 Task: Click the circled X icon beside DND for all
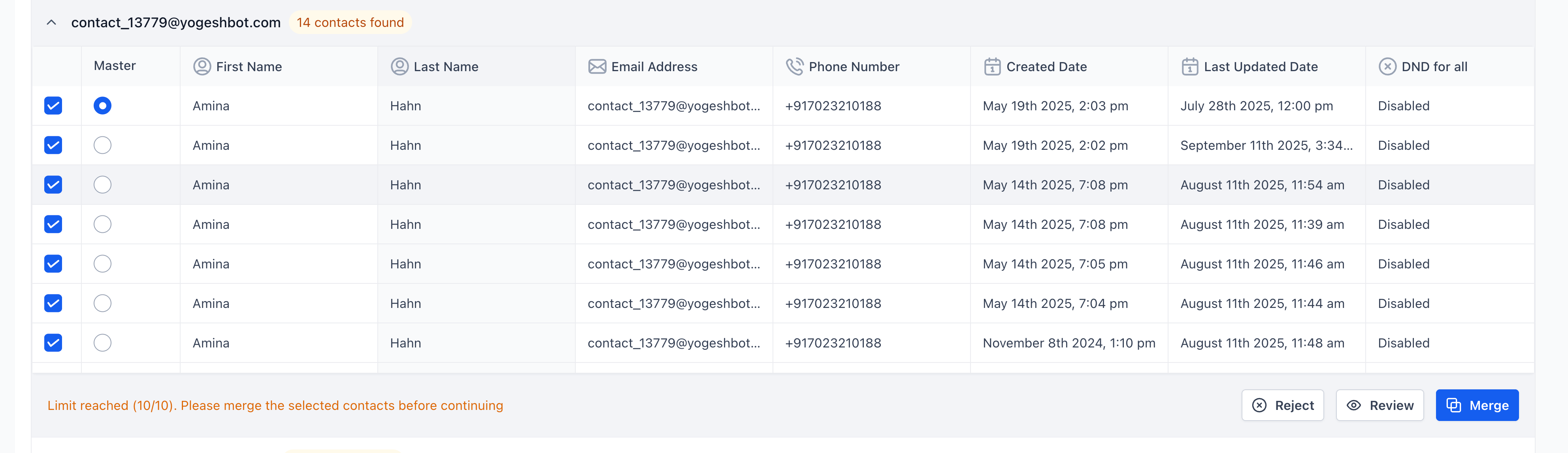coord(1387,66)
